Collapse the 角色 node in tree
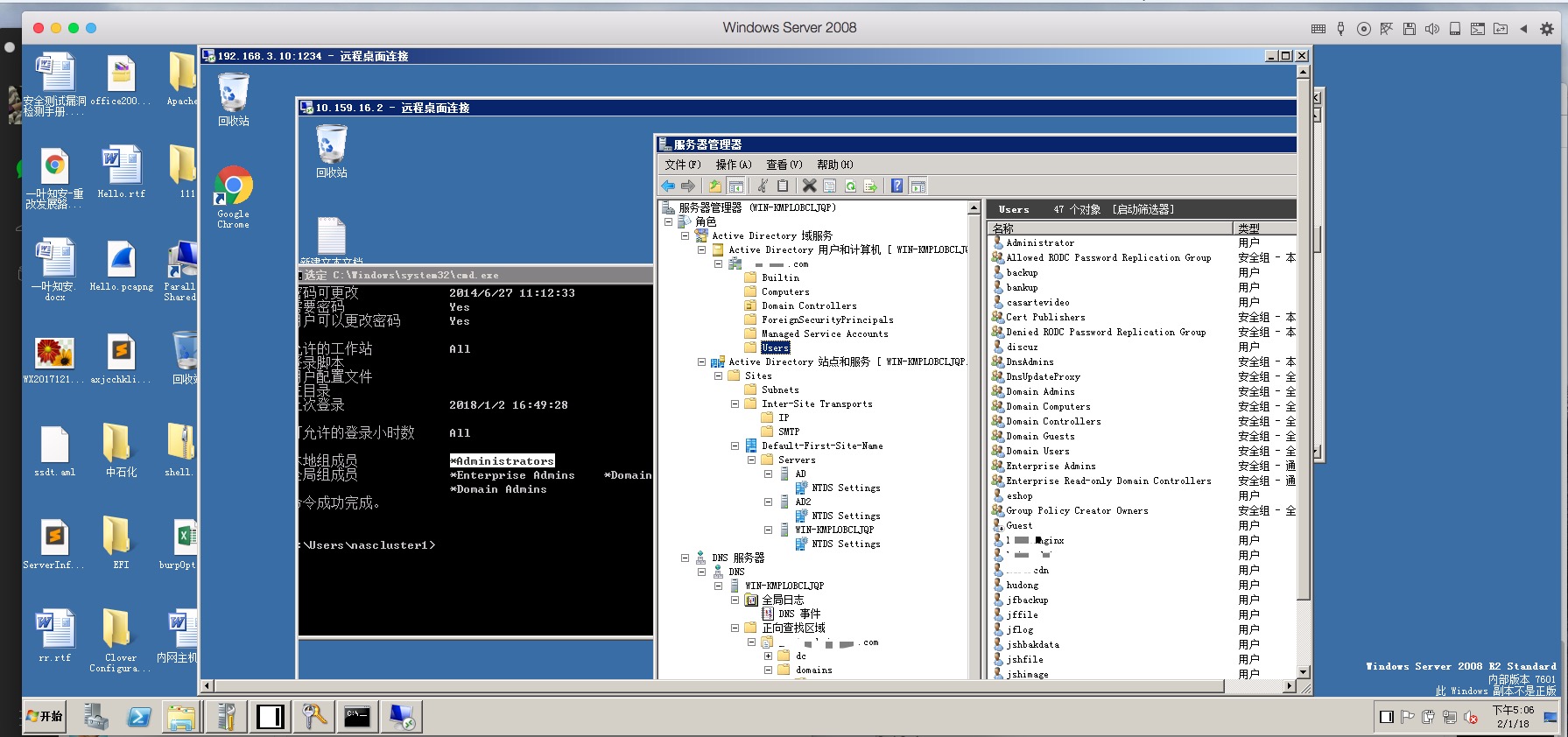 [668, 222]
